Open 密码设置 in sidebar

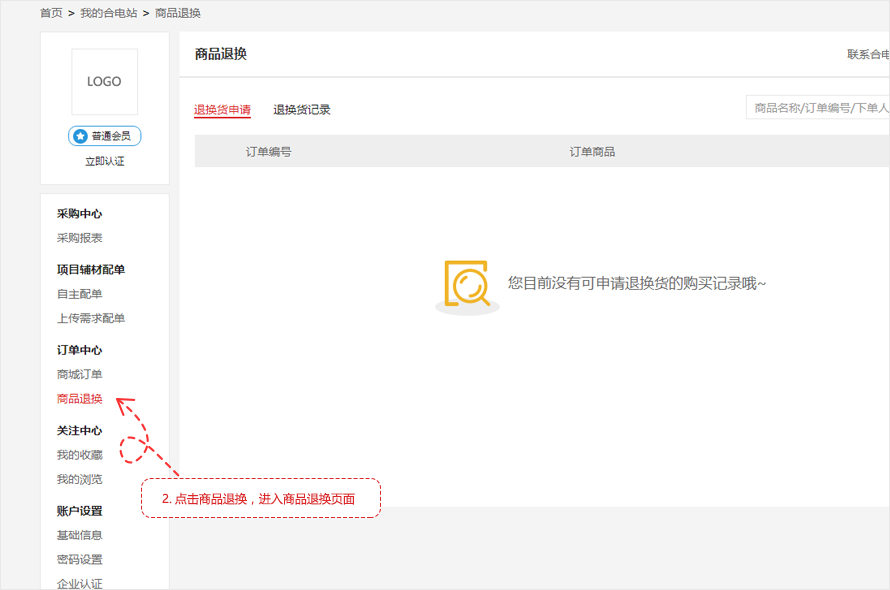80,559
